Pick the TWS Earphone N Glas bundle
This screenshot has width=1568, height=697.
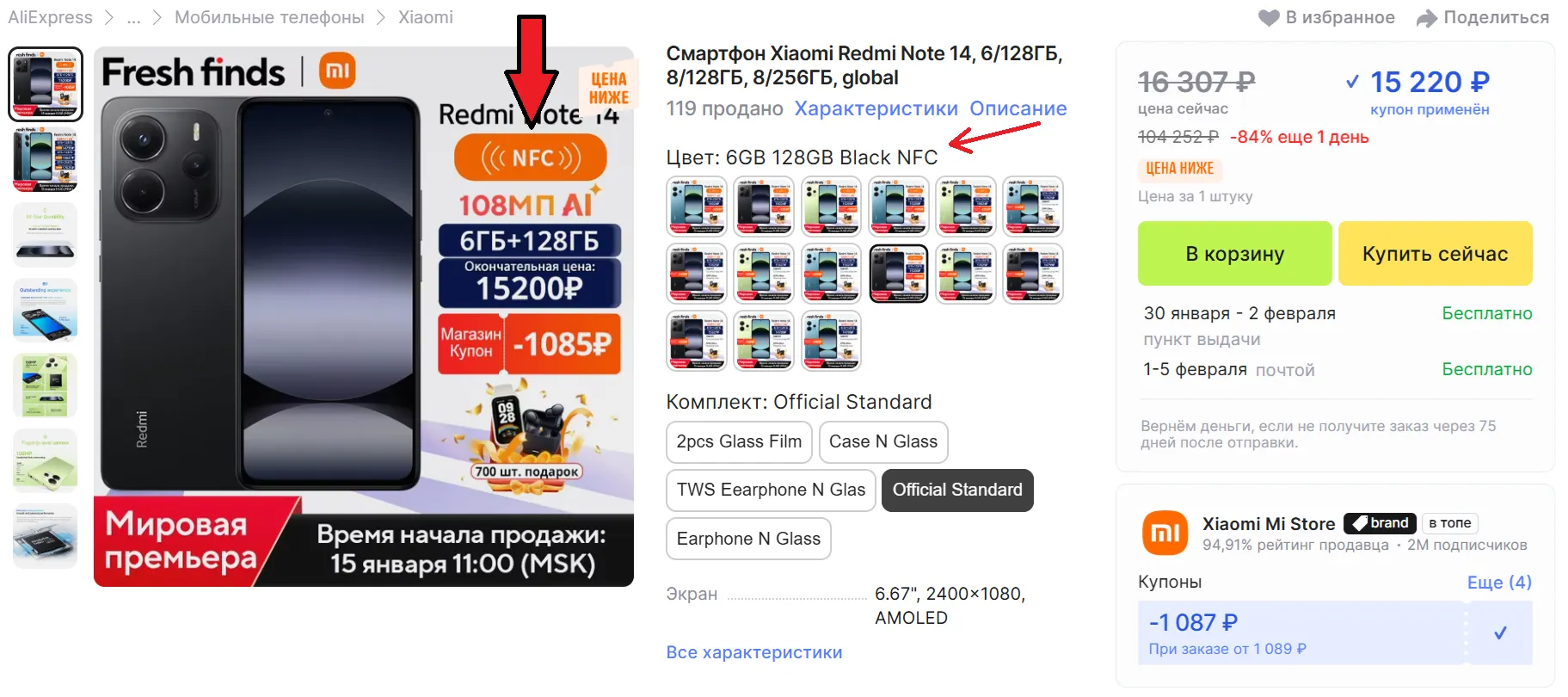click(x=771, y=490)
